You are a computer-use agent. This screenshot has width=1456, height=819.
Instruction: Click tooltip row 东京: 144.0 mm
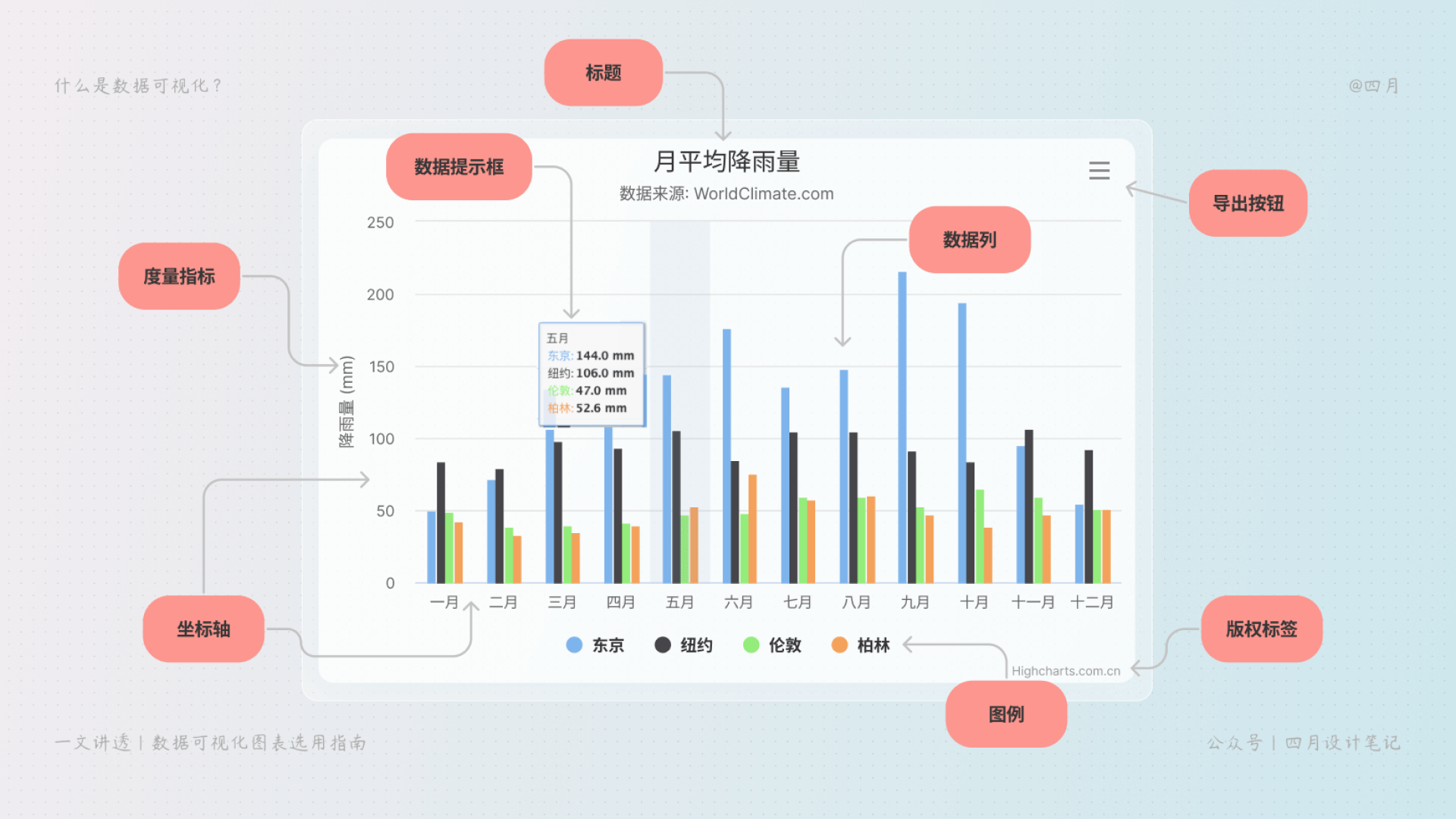coord(591,356)
